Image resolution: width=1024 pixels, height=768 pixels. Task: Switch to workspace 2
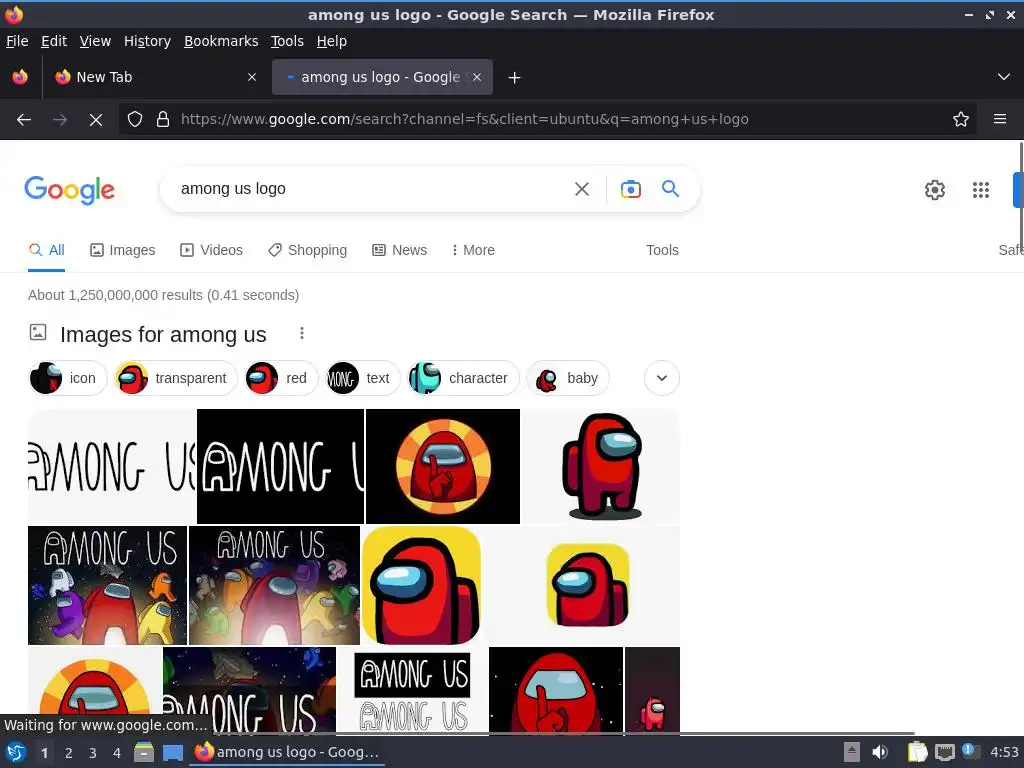click(68, 753)
